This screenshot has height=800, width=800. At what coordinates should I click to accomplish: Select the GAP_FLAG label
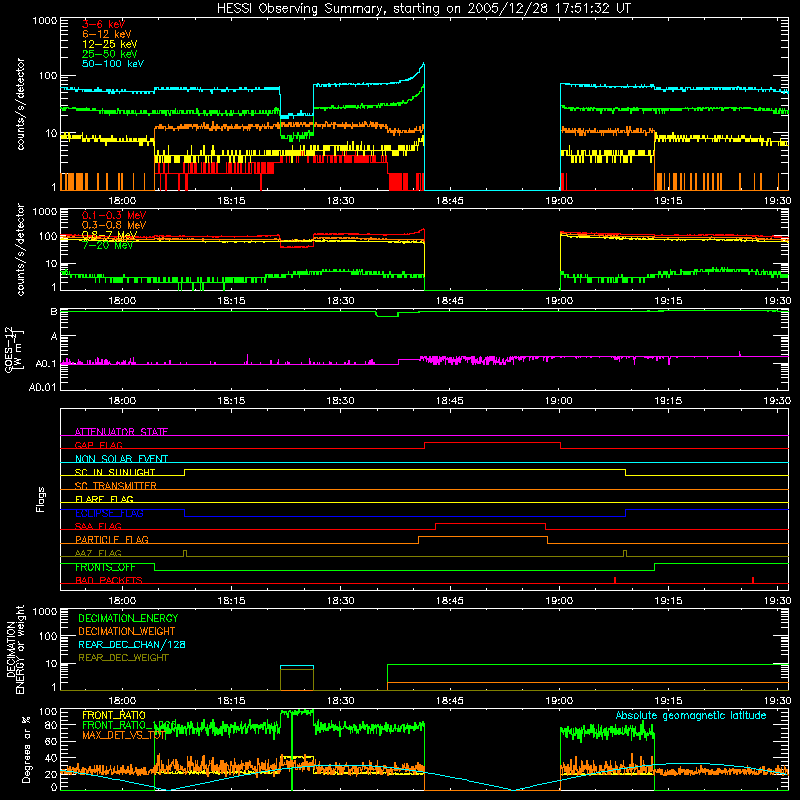(98, 445)
